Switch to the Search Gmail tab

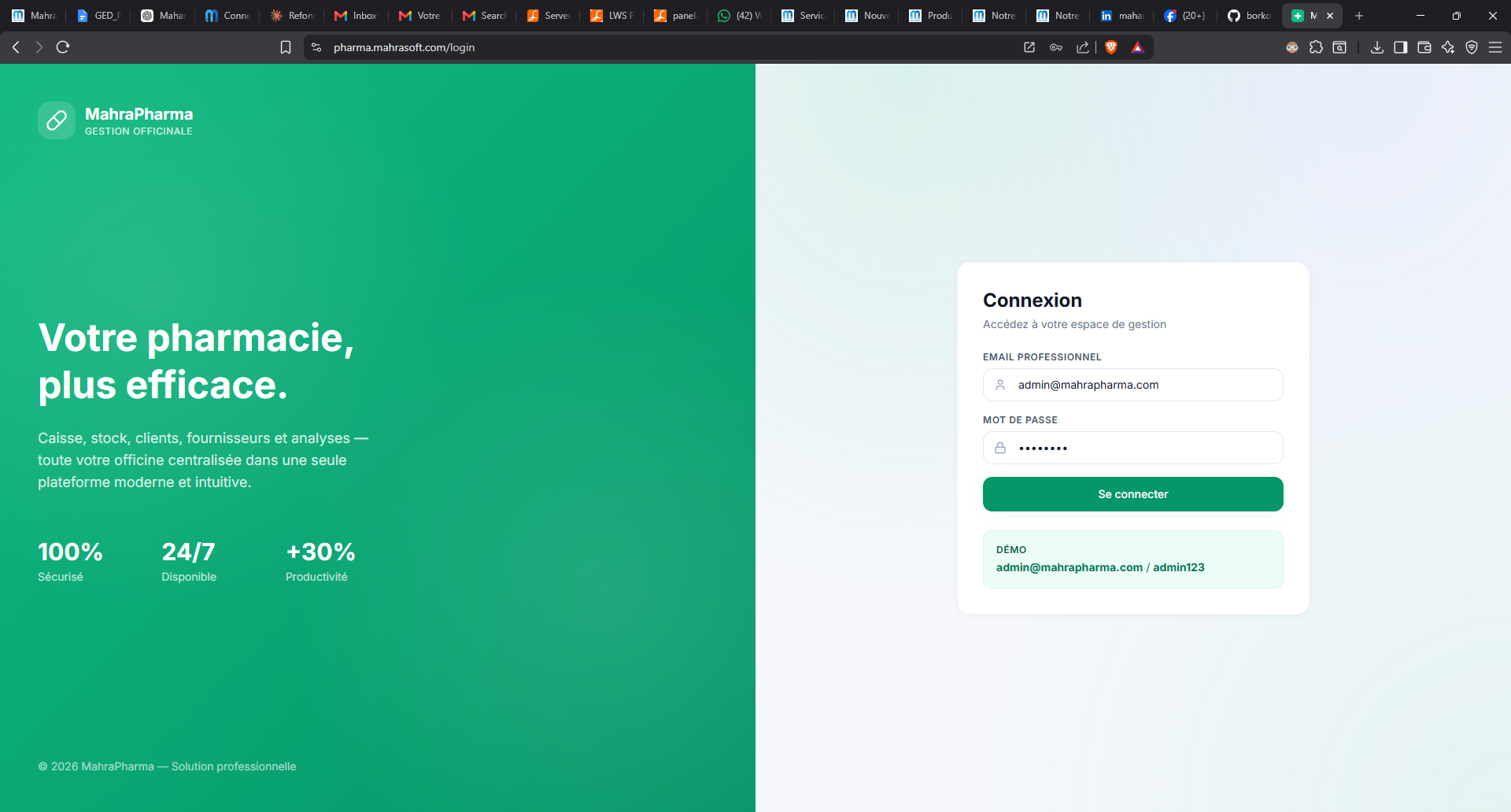pyautogui.click(x=484, y=16)
